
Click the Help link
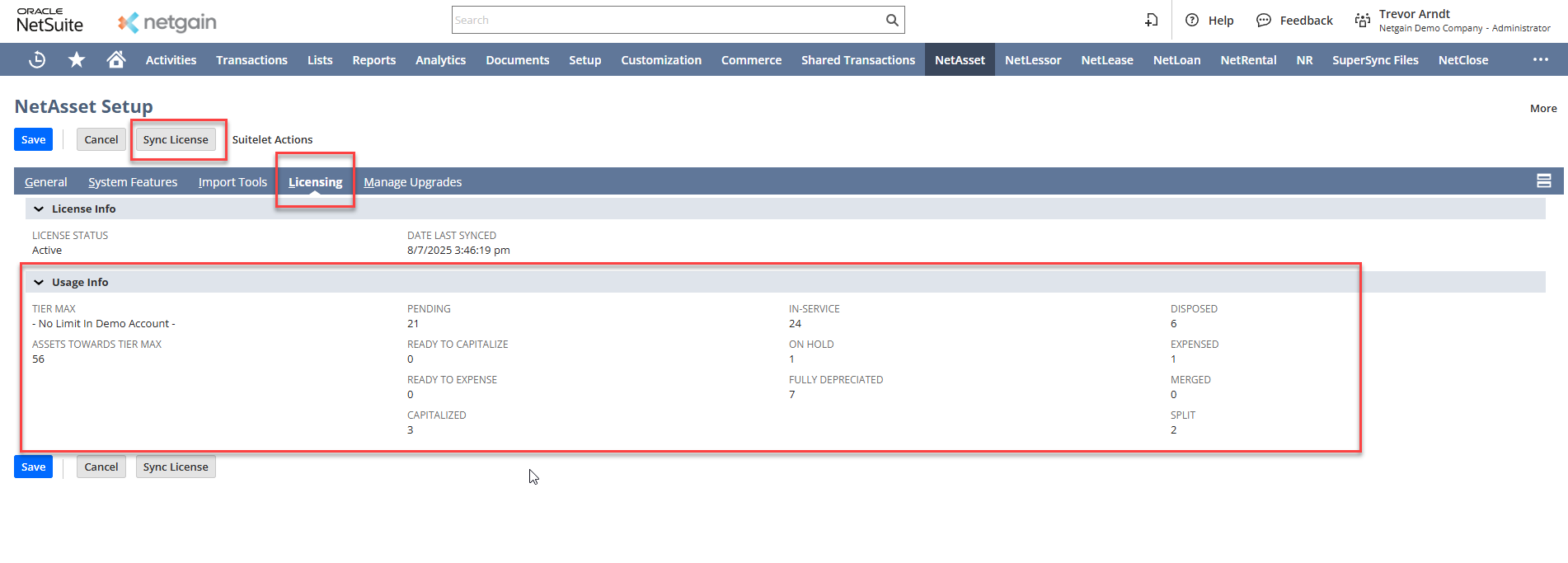(1221, 21)
